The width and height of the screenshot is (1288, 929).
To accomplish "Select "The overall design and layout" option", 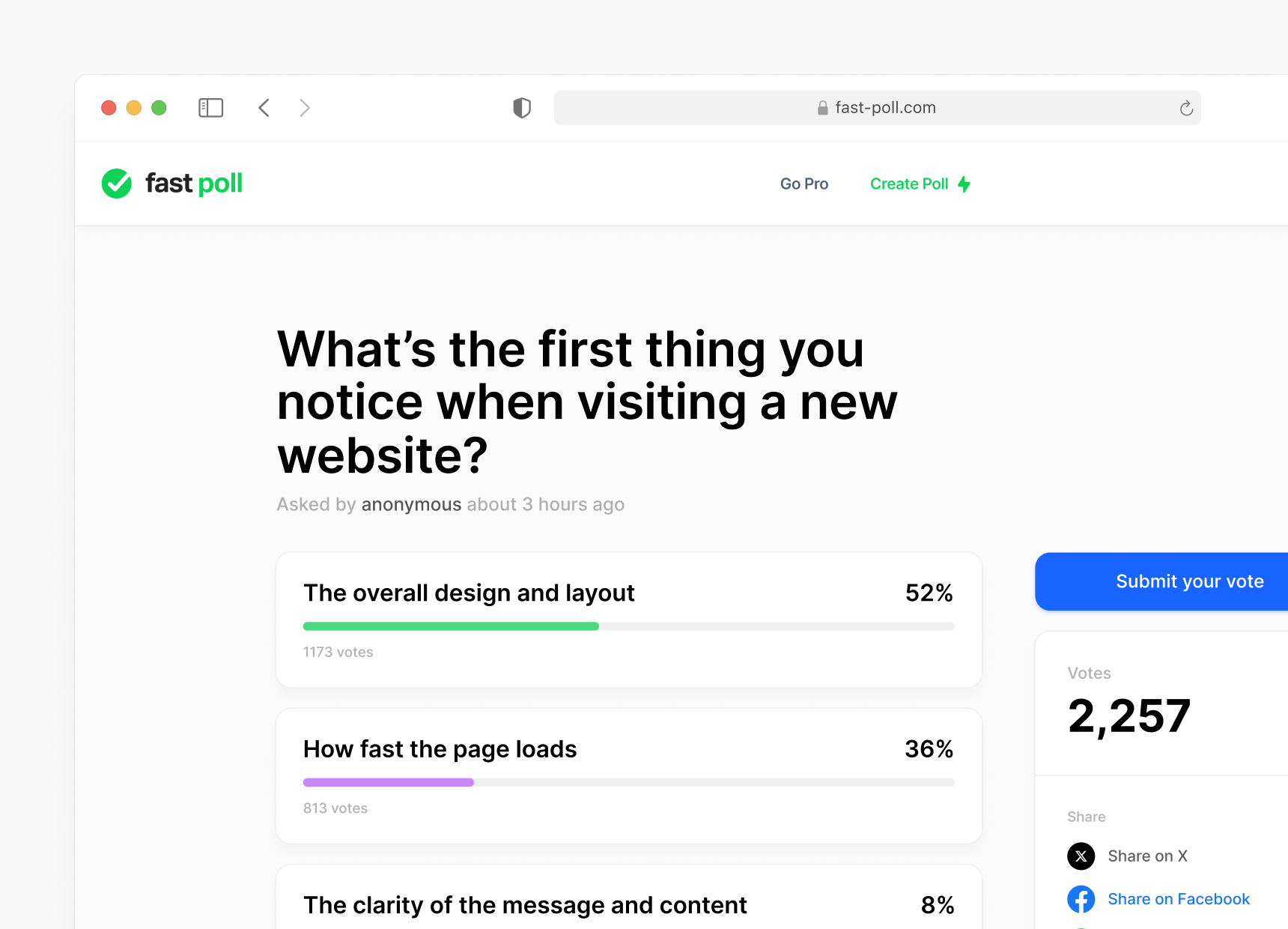I will [x=629, y=620].
